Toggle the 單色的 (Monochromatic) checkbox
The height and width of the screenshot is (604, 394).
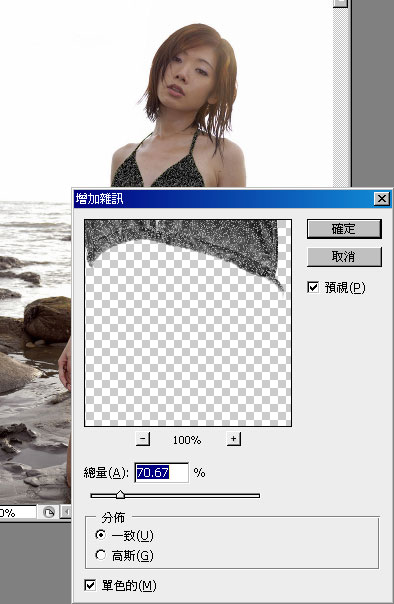point(90,586)
